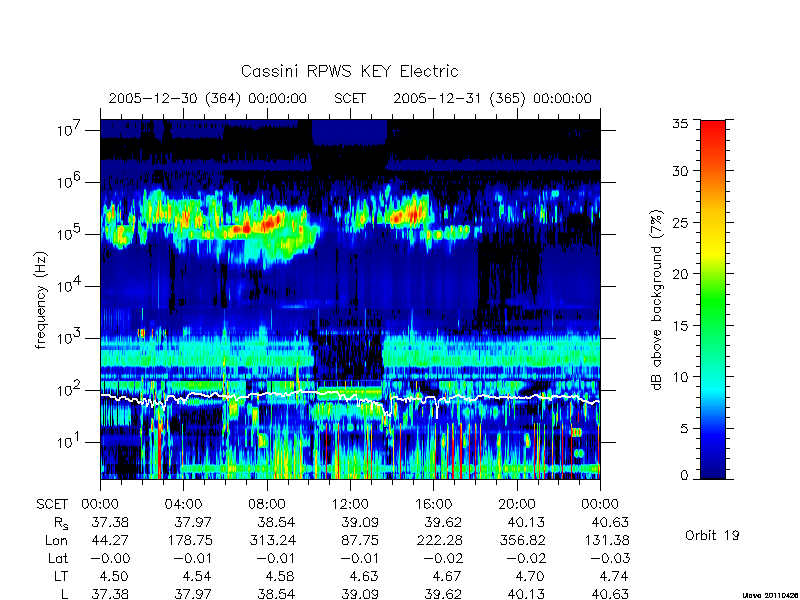Click the Rs row label
Viewport: 800px width, 600px height.
point(61,523)
